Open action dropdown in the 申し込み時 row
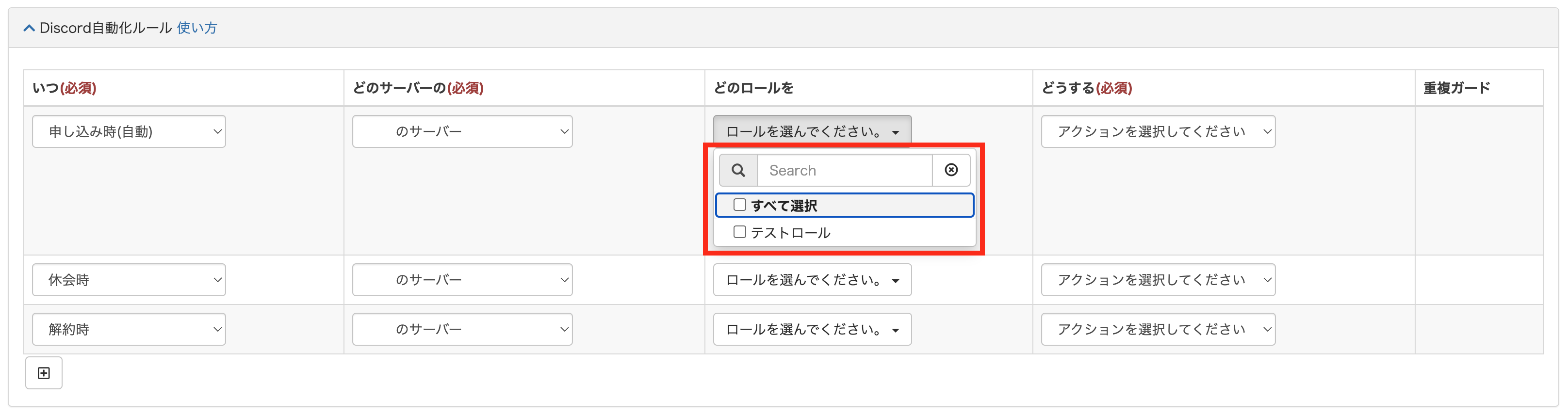Viewport: 1568px width, 416px height. pyautogui.click(x=1158, y=131)
